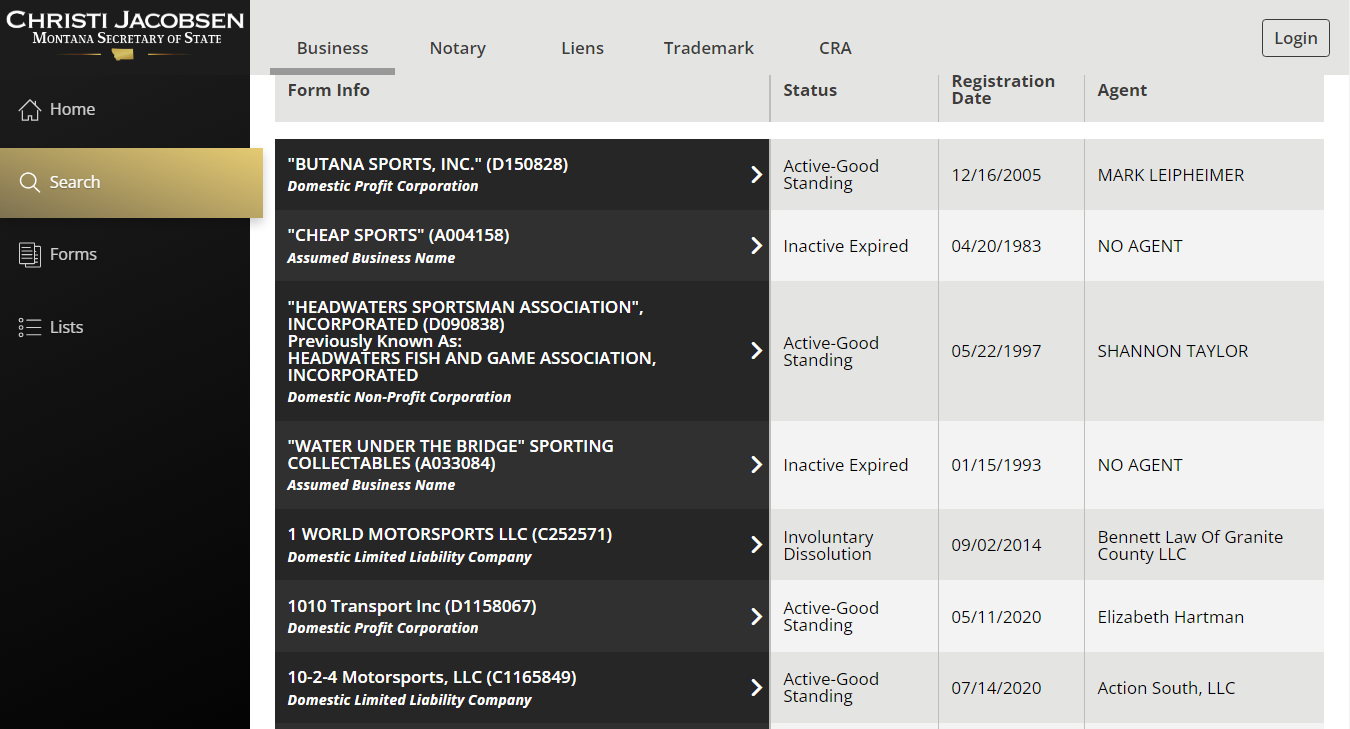1350x729 pixels.
Task: Expand the WATER UNDER THE BRIDGE row chevron
Action: click(757, 465)
